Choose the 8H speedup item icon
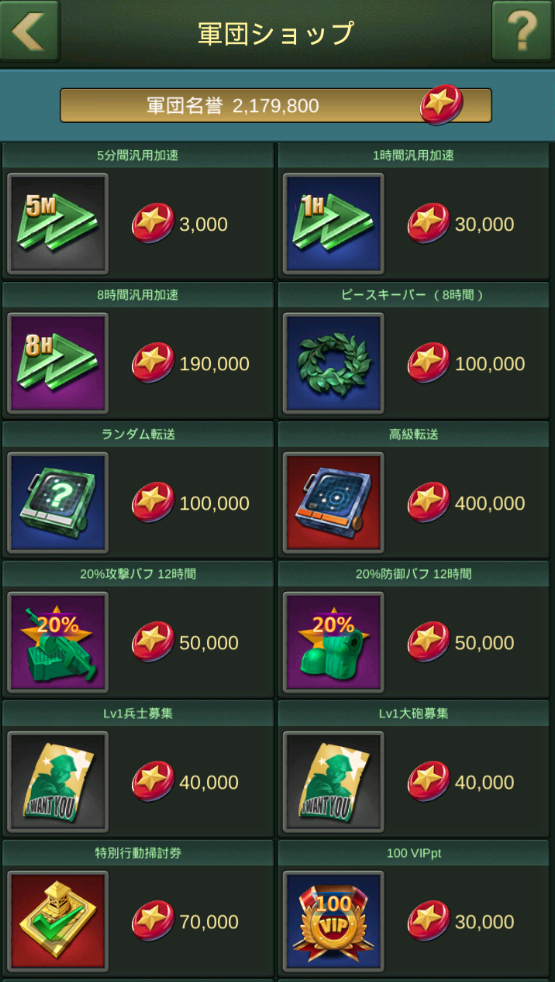This screenshot has width=555, height=982. pos(58,364)
